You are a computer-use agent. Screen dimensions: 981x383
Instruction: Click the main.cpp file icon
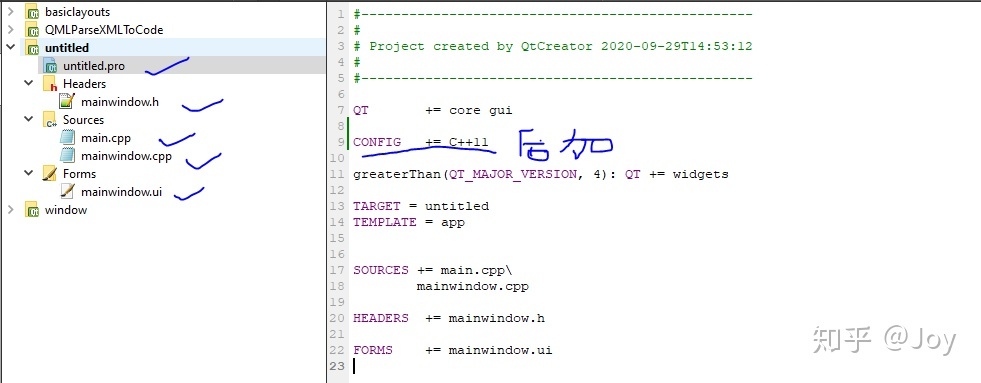tap(68, 138)
